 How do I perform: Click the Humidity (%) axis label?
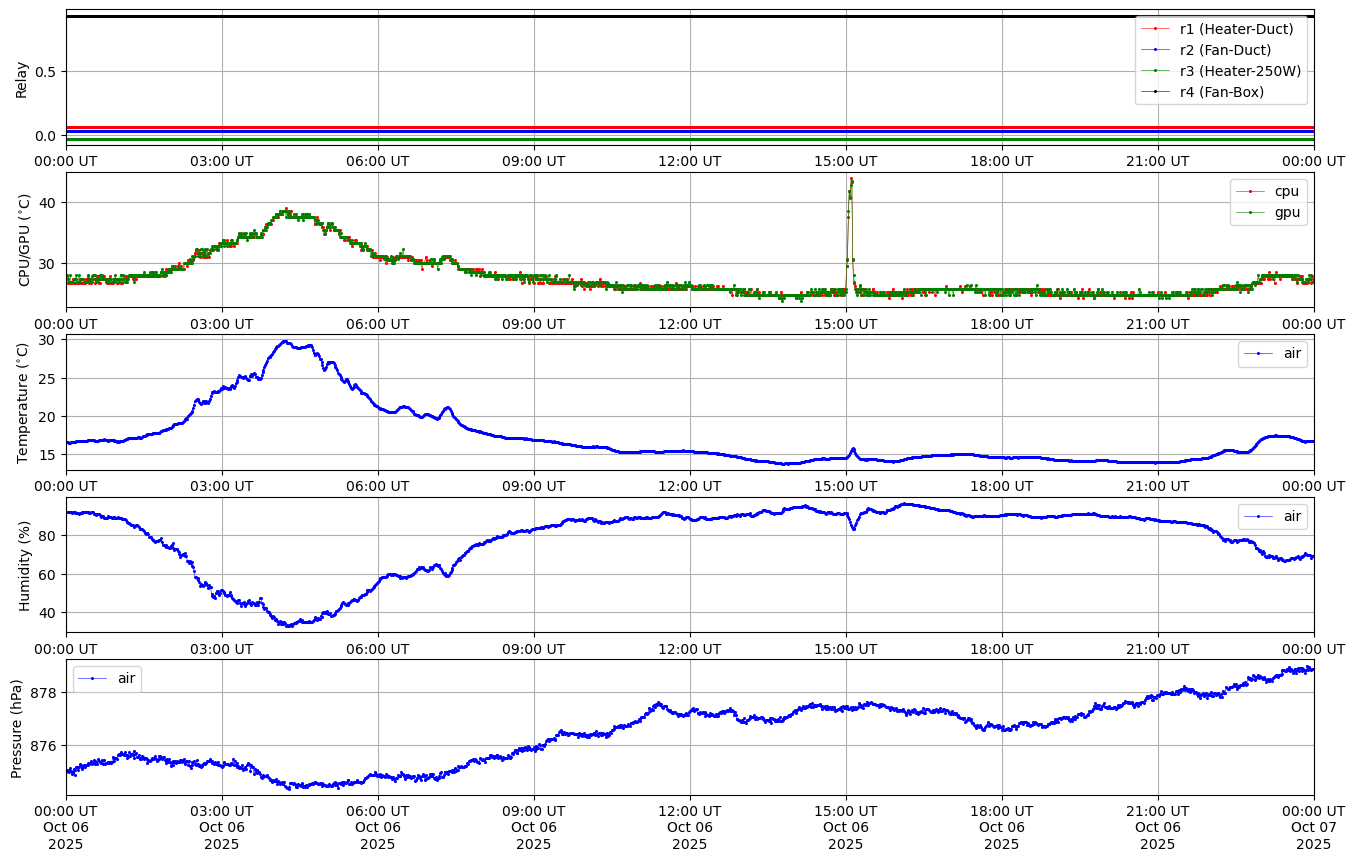[x=24, y=565]
